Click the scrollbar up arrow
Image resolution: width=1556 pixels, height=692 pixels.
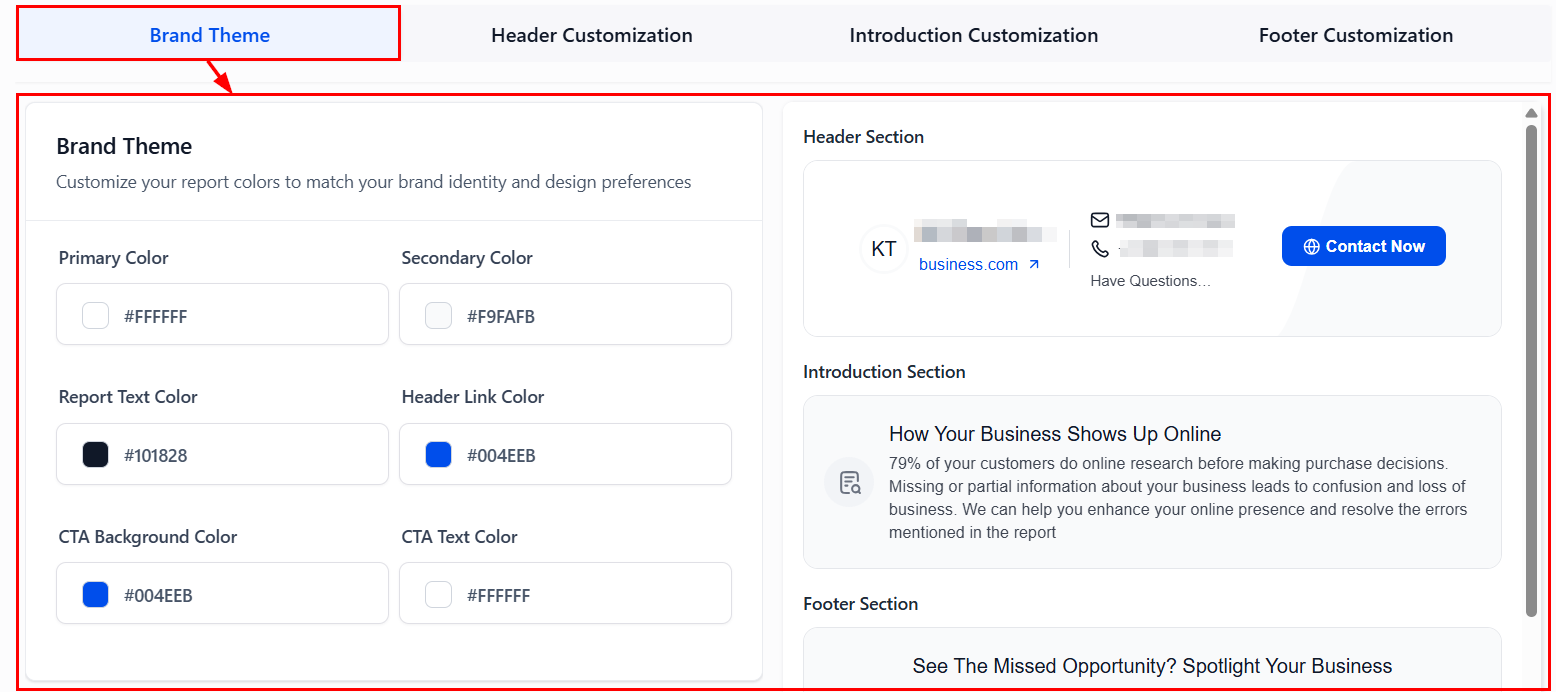(1531, 113)
